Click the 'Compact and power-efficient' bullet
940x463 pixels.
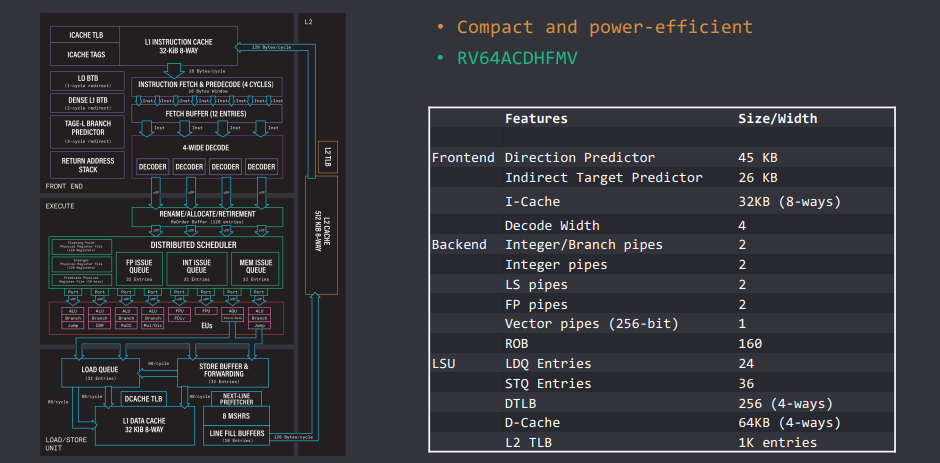pyautogui.click(x=603, y=27)
